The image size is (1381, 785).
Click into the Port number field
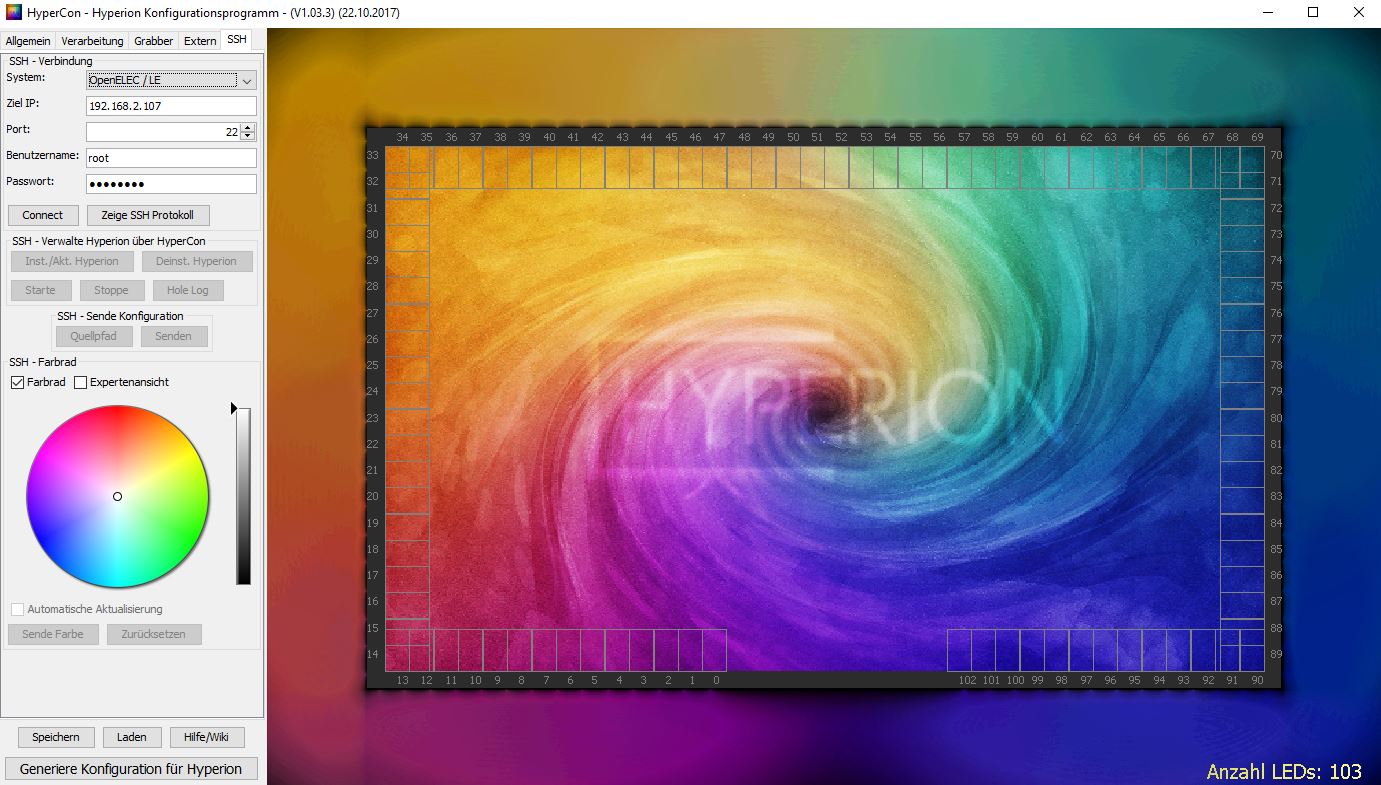[x=163, y=132]
